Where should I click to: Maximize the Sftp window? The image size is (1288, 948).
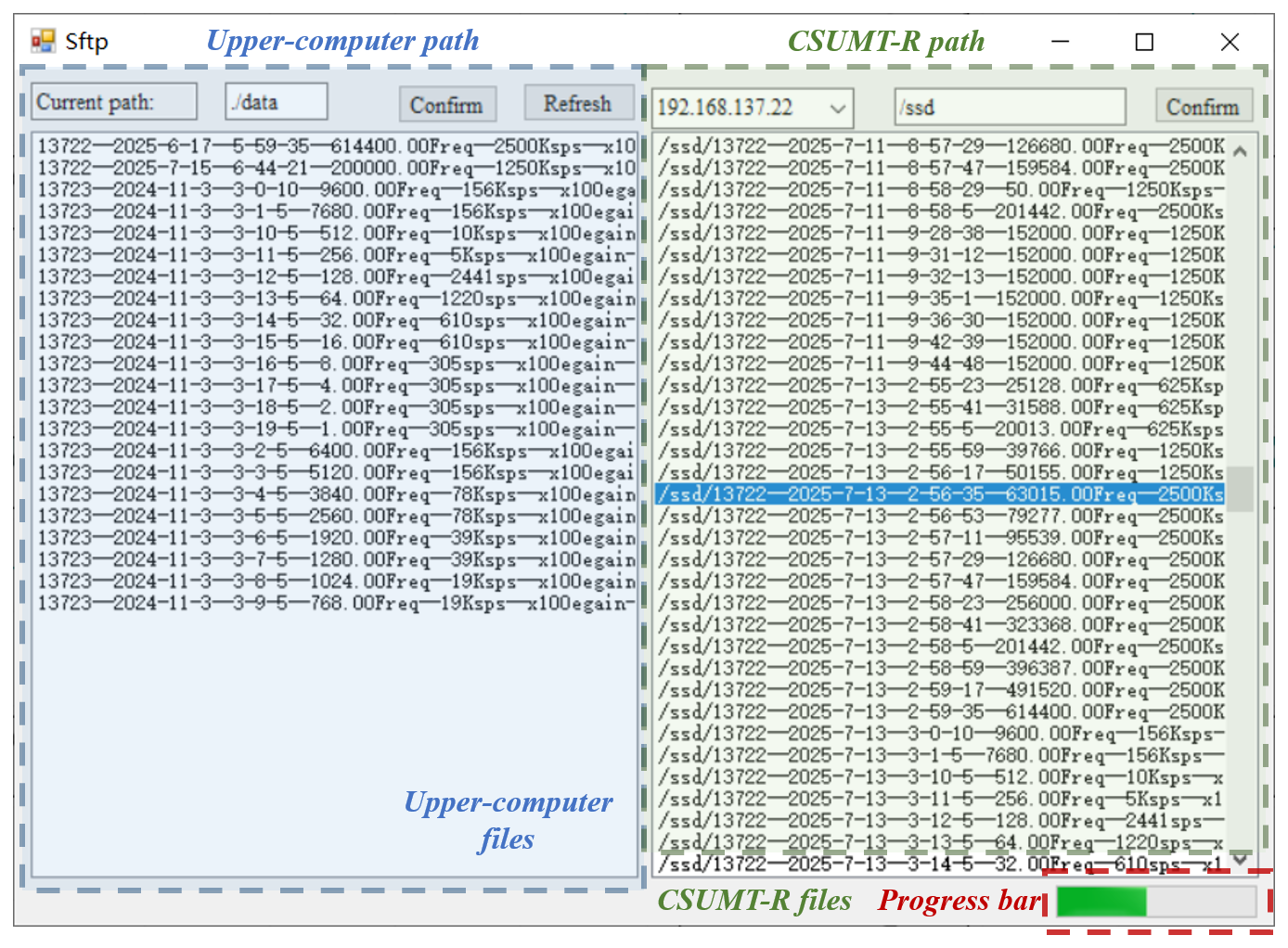(1144, 42)
